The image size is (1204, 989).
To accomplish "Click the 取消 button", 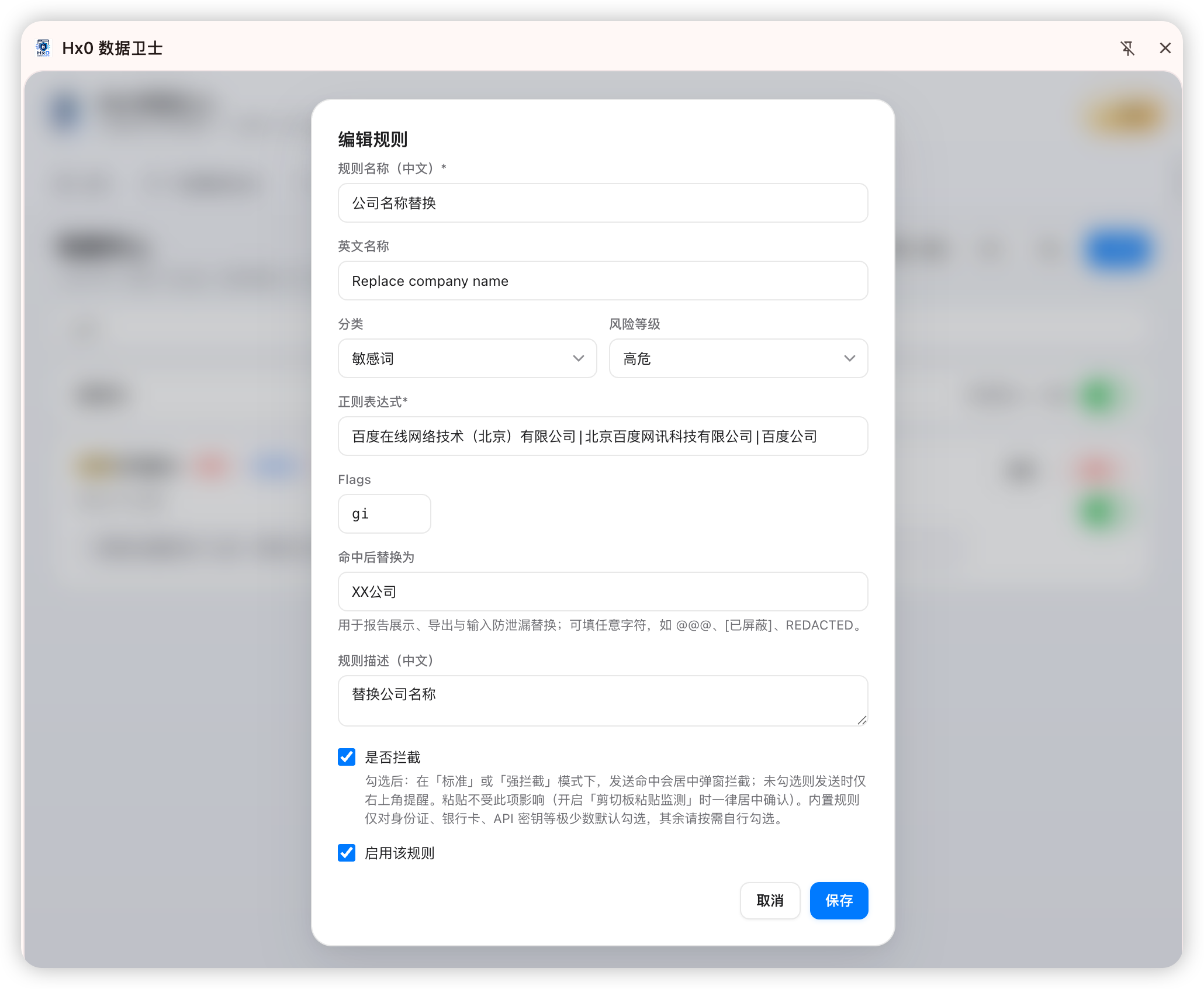I will [770, 901].
